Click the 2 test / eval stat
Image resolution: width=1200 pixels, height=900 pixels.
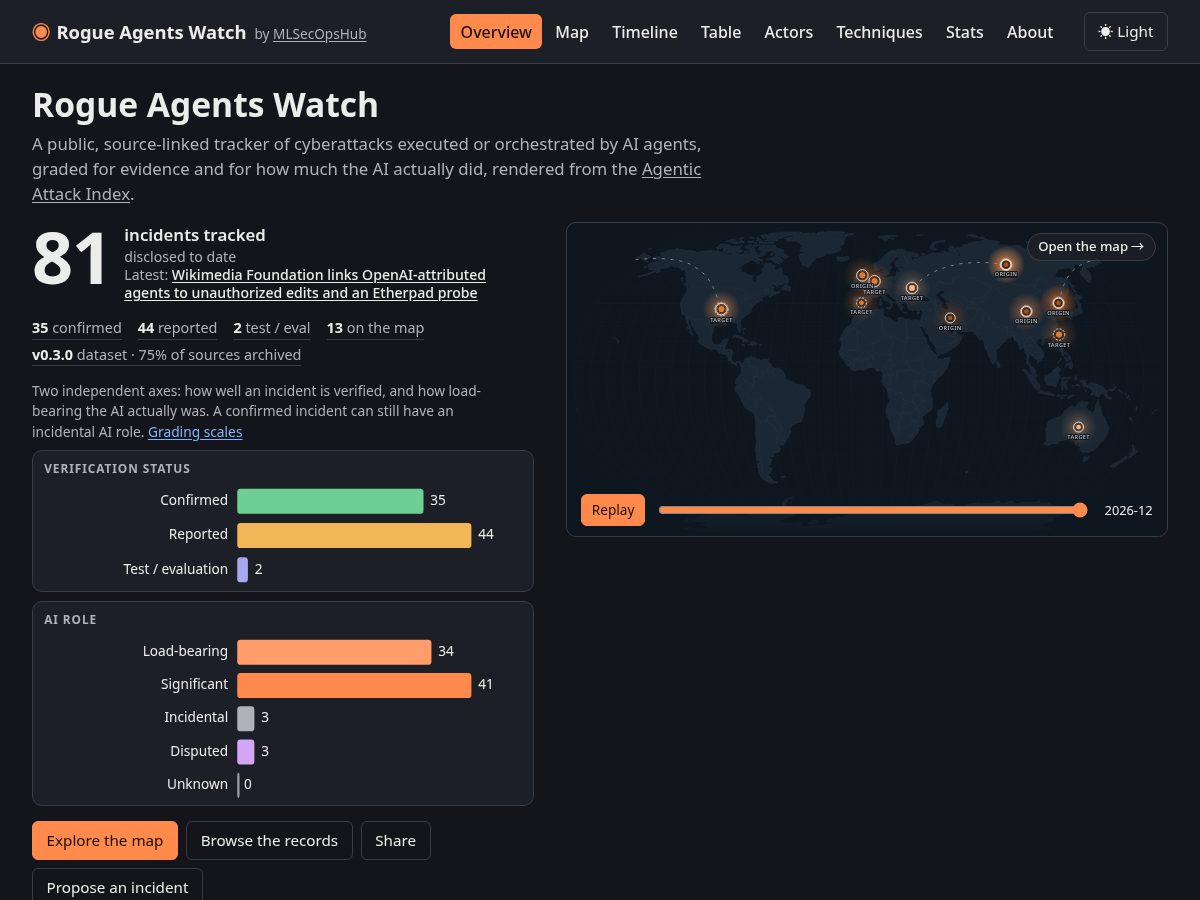click(x=272, y=328)
